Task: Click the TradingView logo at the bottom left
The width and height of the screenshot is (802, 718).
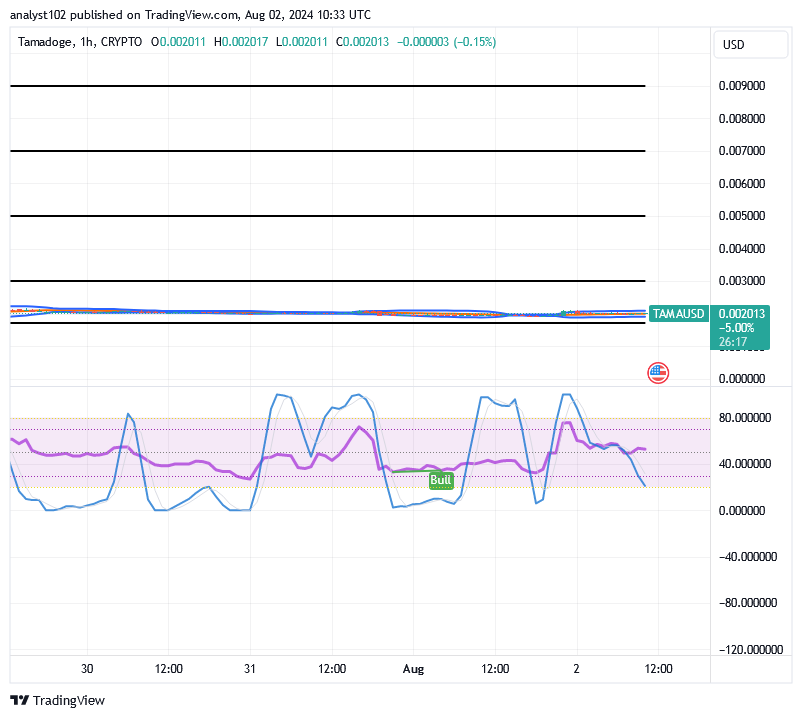Action: (x=57, y=700)
